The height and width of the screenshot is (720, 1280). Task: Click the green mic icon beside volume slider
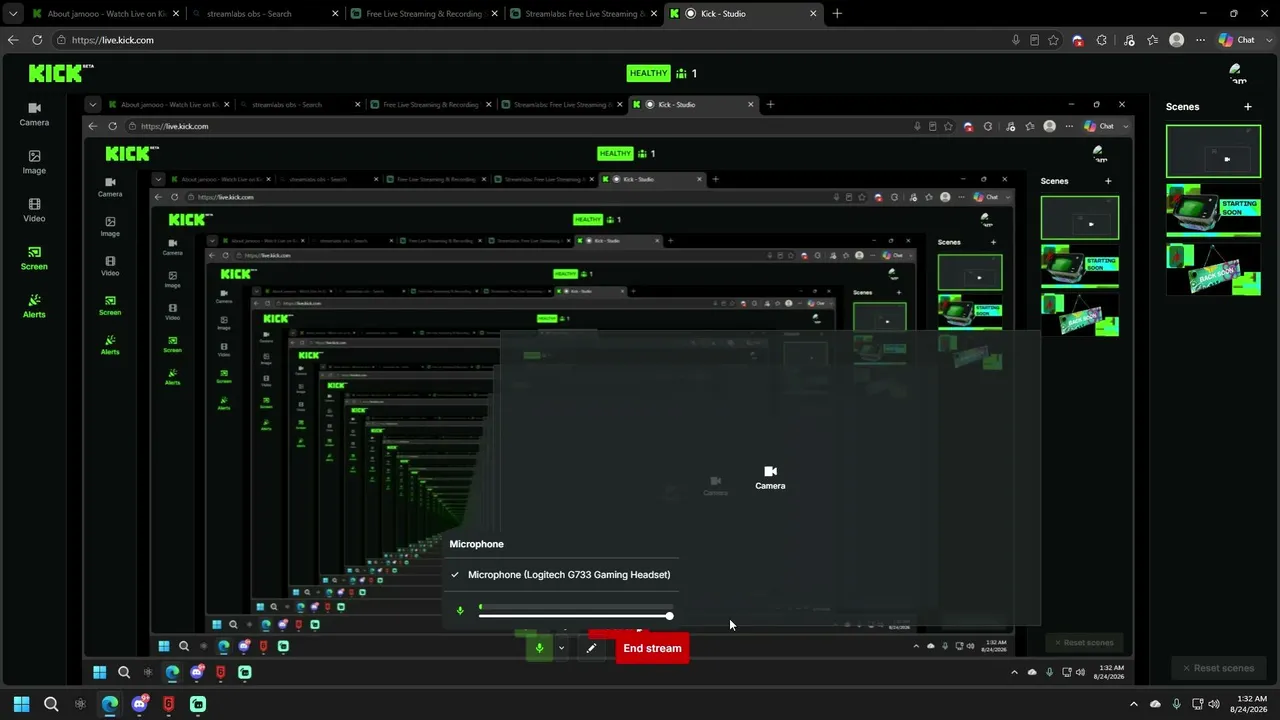pos(460,610)
